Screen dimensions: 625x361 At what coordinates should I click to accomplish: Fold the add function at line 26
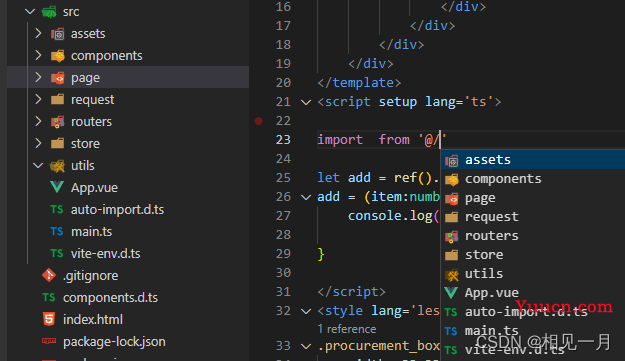(x=306, y=197)
